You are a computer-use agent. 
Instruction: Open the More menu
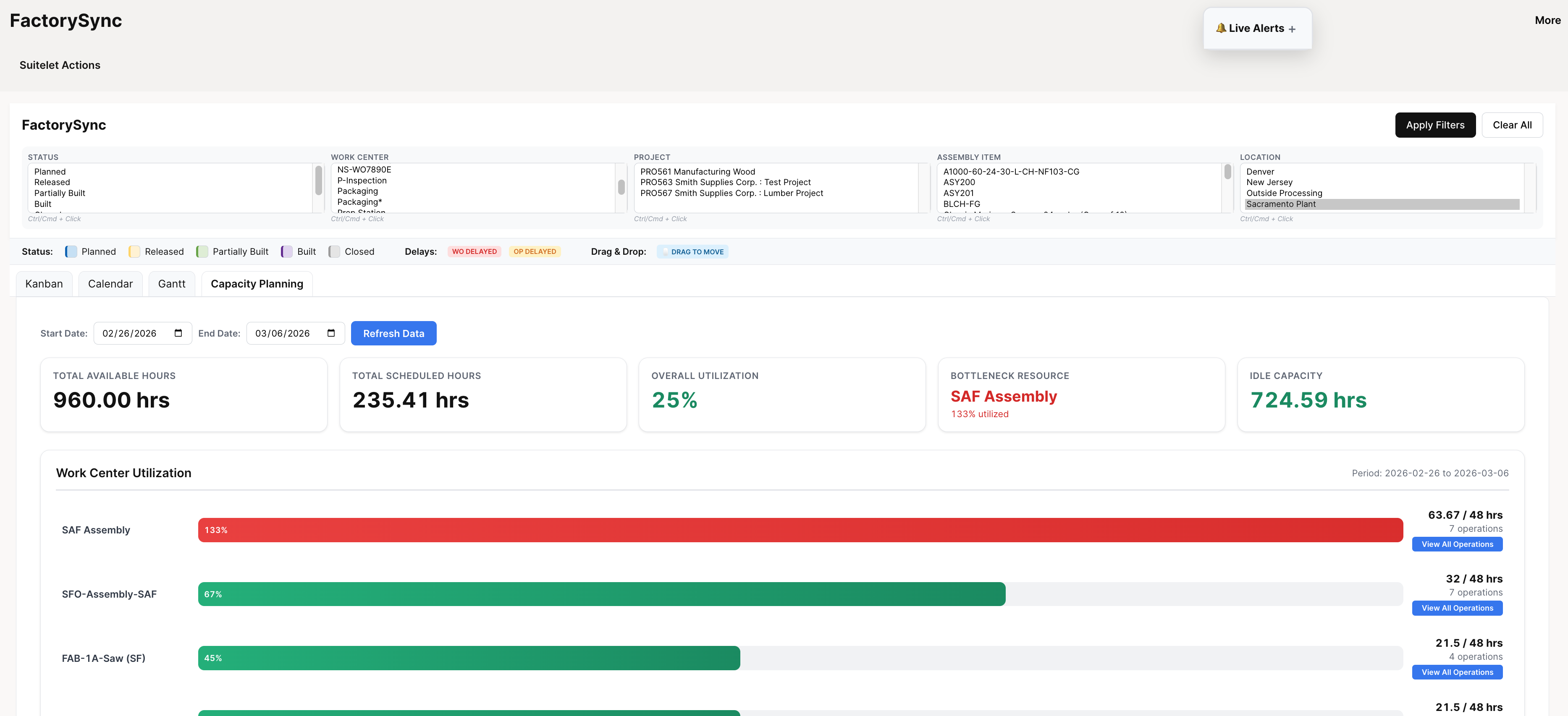coord(1547,19)
